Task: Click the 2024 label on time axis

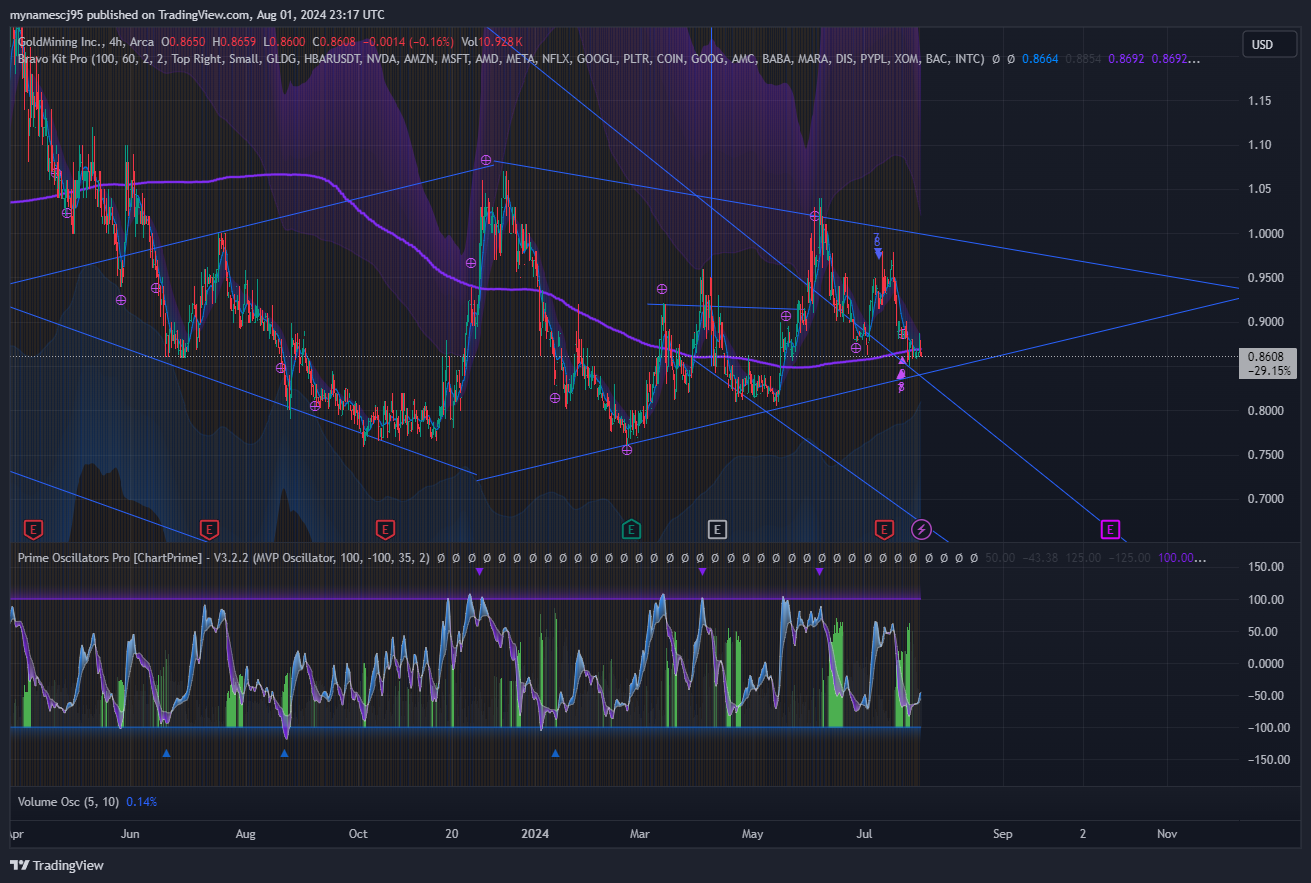Action: [x=536, y=834]
